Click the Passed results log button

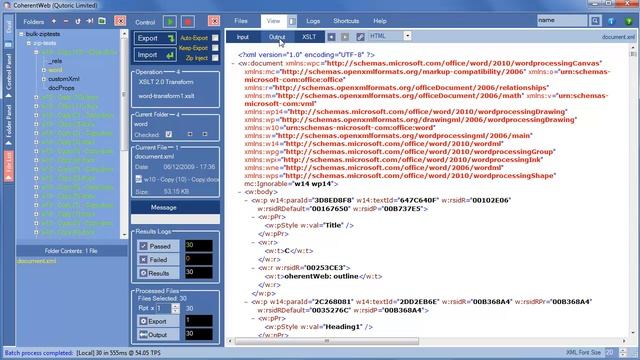click(x=158, y=246)
